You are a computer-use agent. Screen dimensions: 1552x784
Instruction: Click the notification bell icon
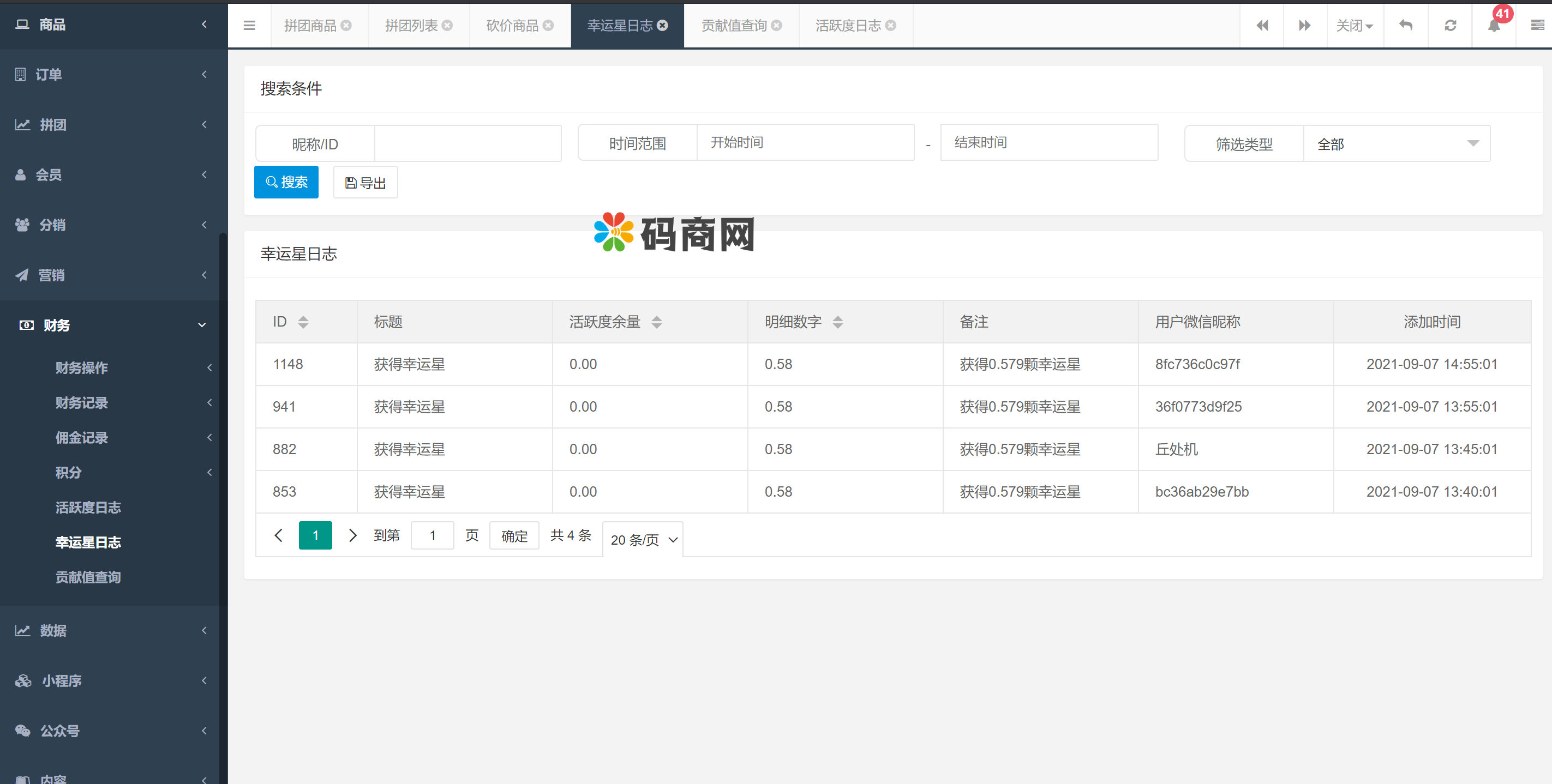tap(1494, 26)
